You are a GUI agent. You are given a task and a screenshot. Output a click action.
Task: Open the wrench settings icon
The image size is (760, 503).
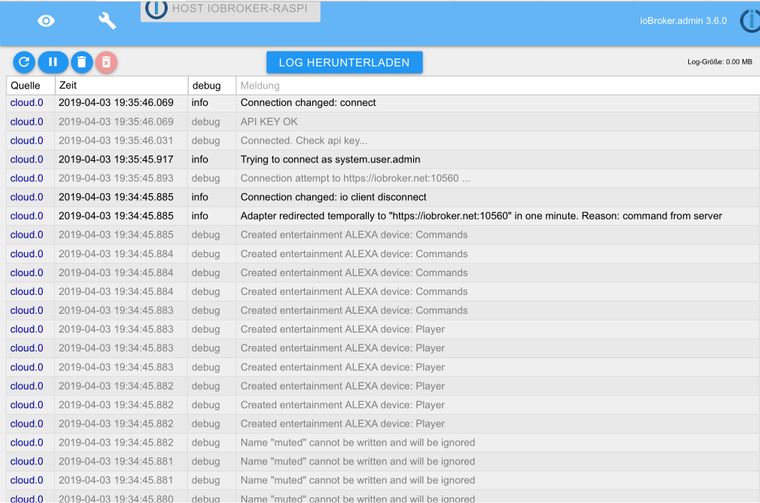pos(107,21)
